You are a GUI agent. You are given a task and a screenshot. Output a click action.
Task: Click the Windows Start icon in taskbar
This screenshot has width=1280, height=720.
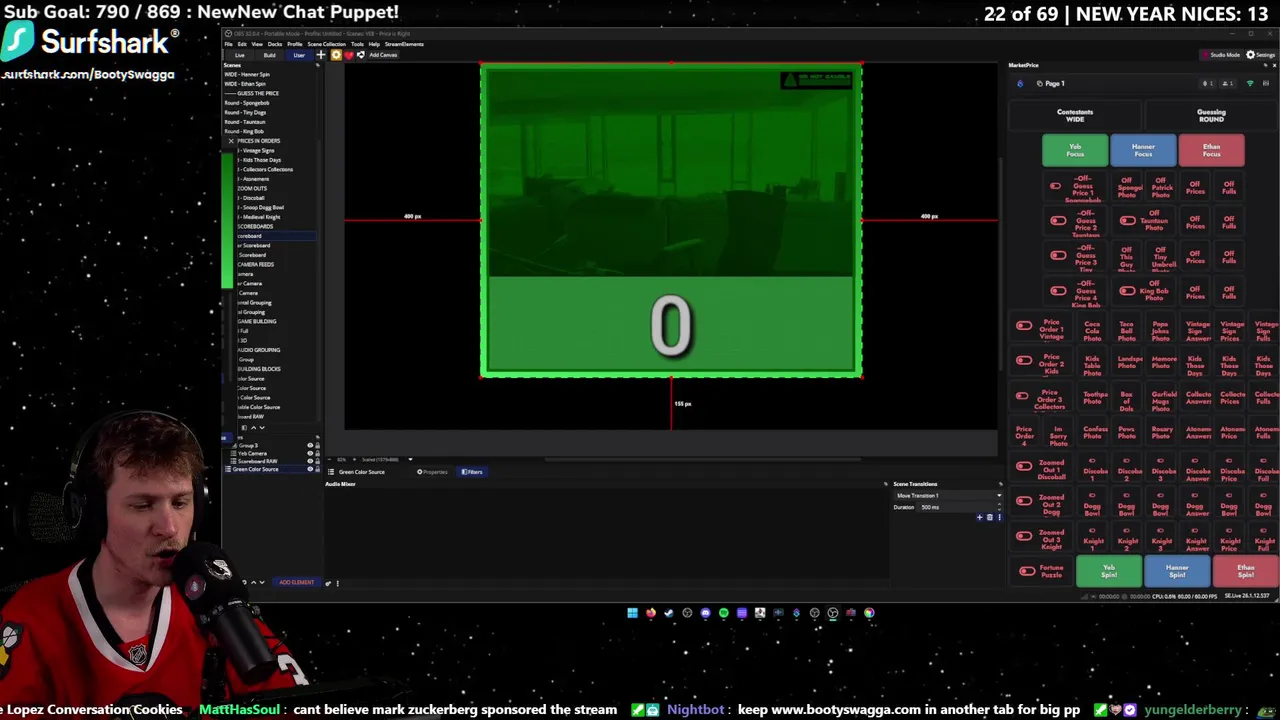pos(633,613)
